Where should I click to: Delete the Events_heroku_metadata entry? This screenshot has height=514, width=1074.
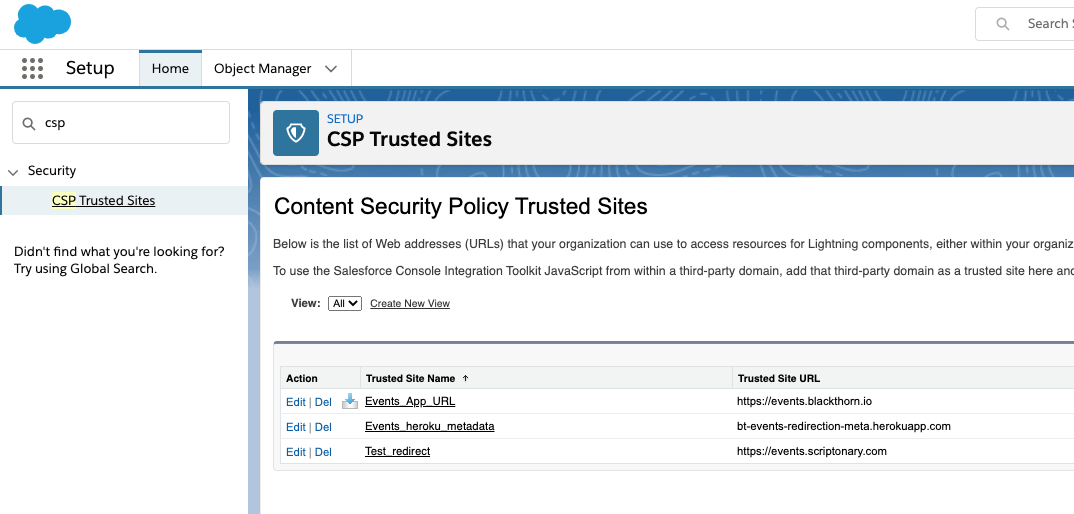coord(323,427)
